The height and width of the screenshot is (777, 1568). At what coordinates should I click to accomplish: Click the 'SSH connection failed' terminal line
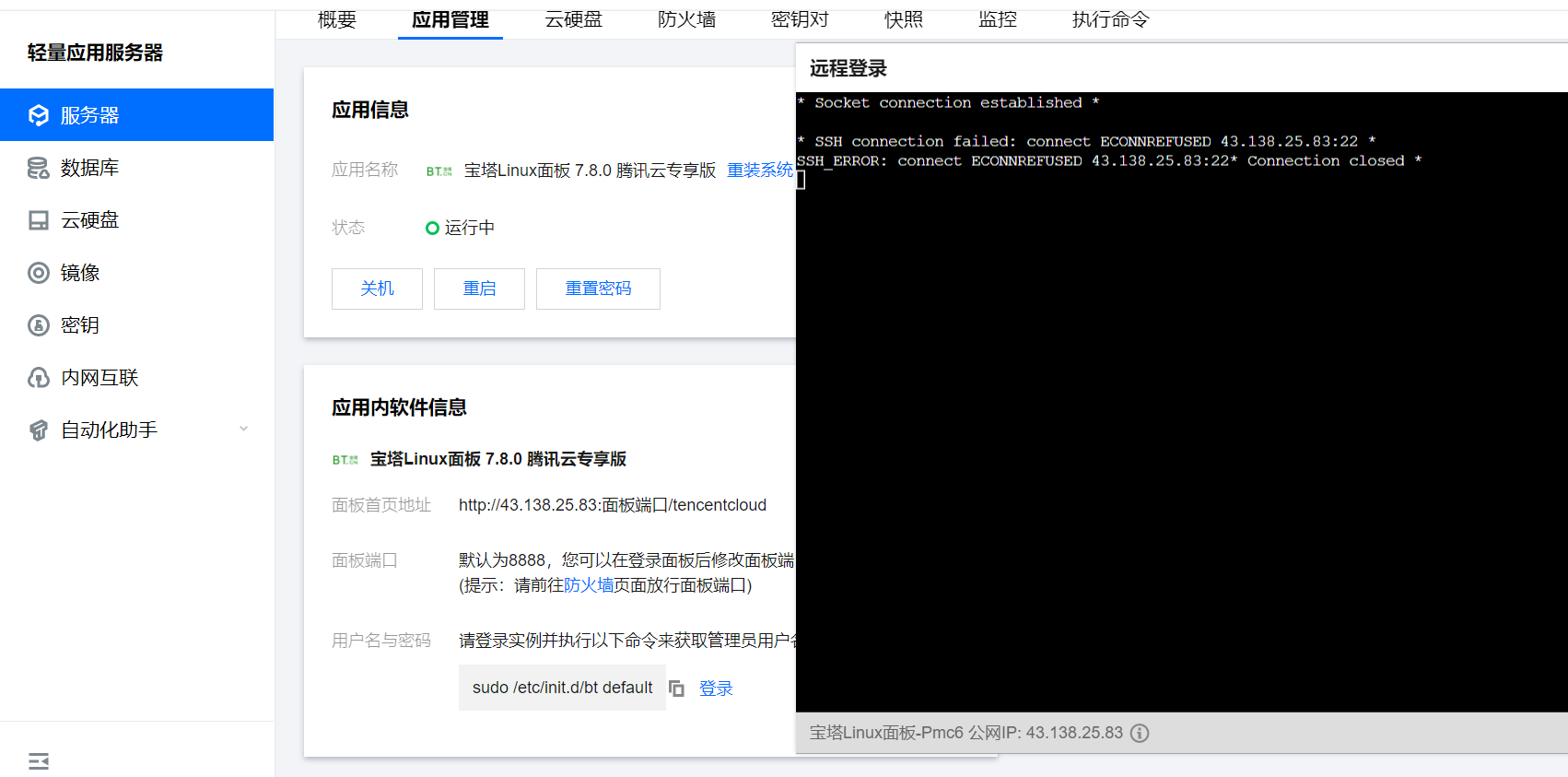1086,141
